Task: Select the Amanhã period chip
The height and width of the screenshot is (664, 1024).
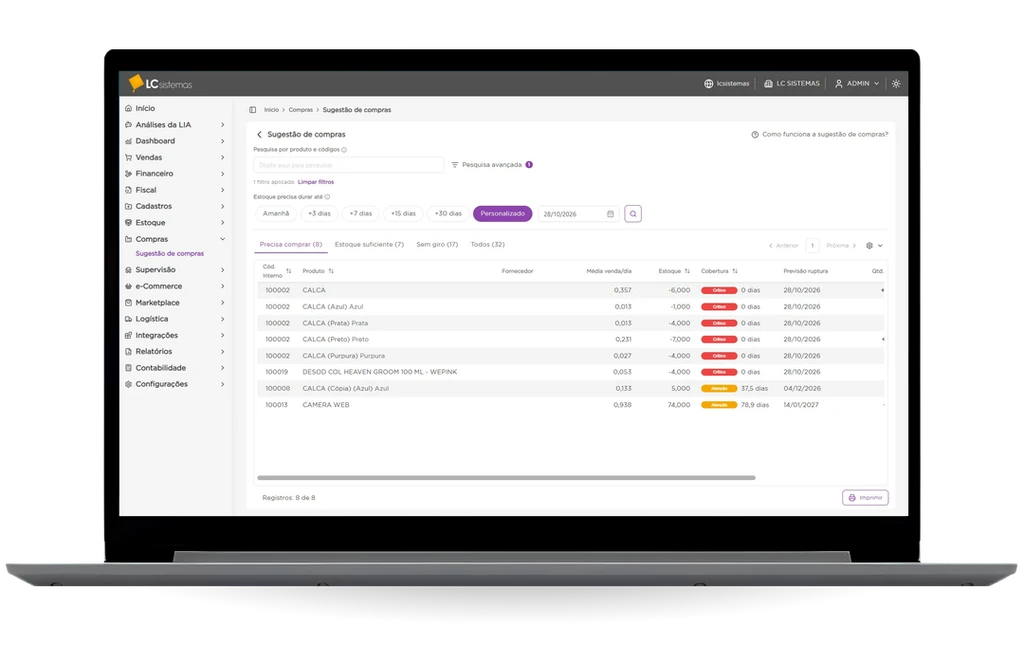Action: click(276, 213)
